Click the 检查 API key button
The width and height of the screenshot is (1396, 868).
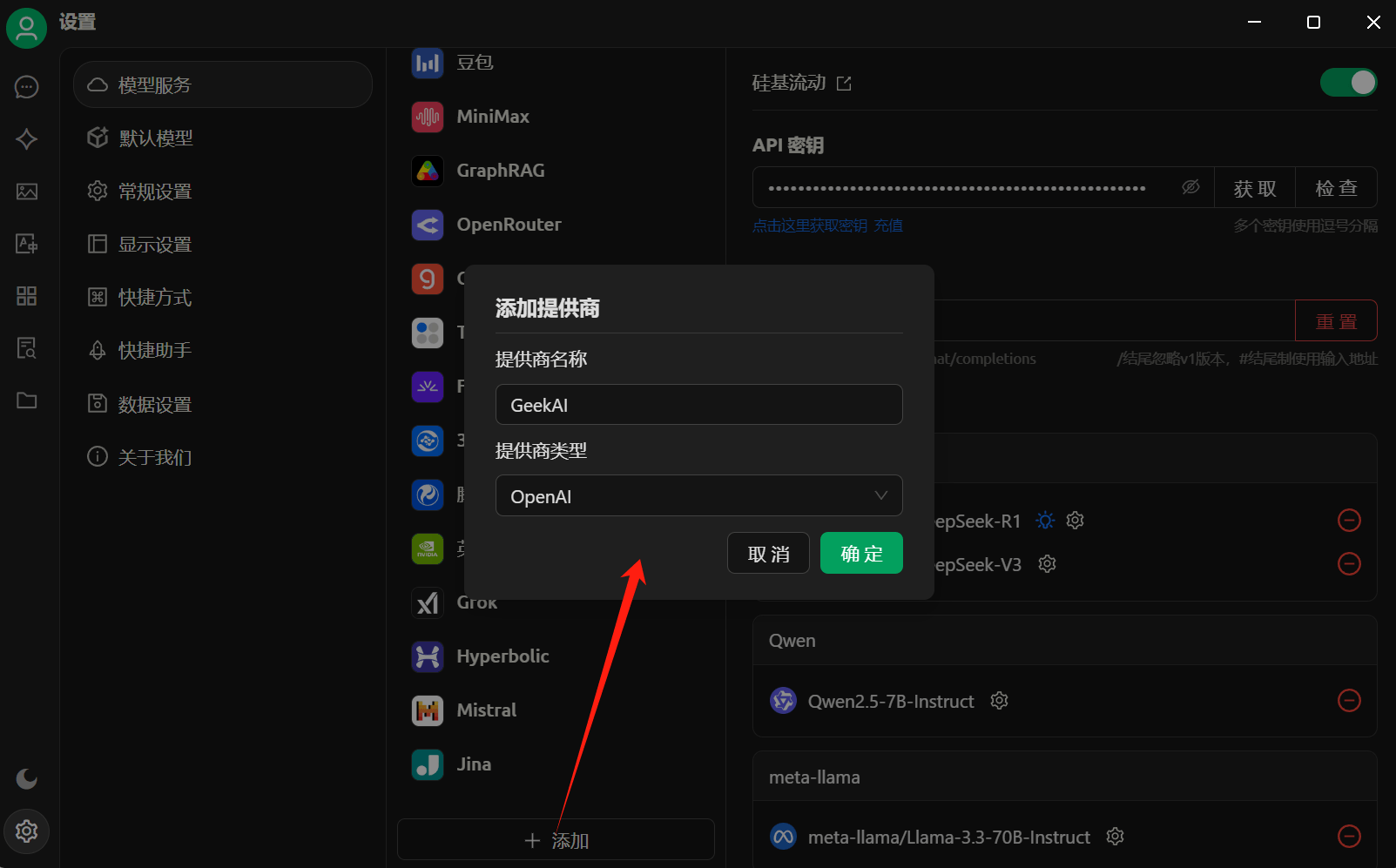coord(1336,188)
